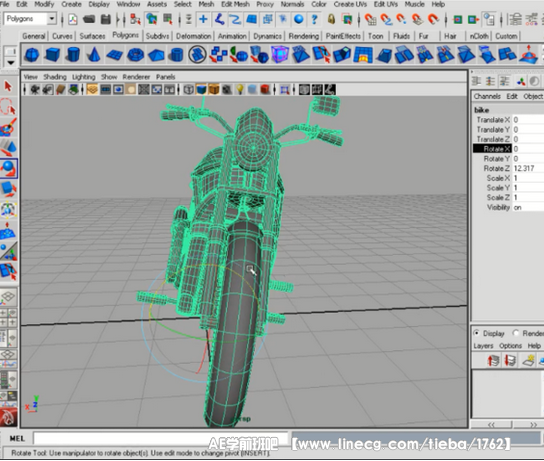This screenshot has height=461, width=544.
Task: Open the Mesh menu
Action: 206,4
